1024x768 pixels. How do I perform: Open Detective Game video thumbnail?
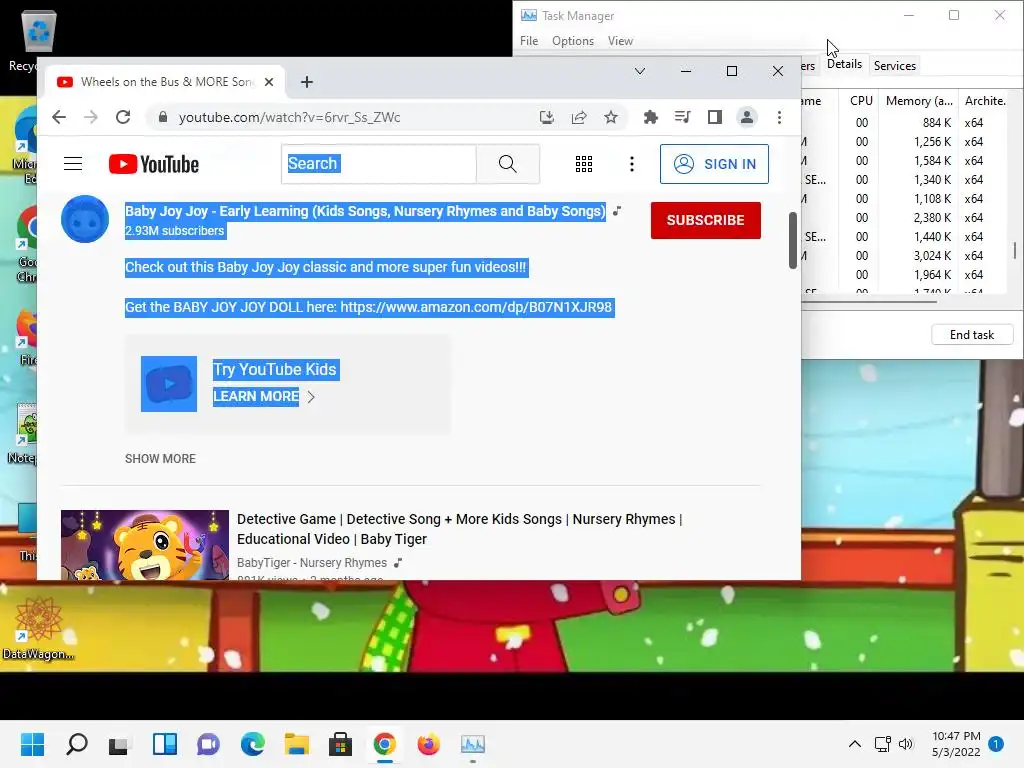tap(145, 545)
